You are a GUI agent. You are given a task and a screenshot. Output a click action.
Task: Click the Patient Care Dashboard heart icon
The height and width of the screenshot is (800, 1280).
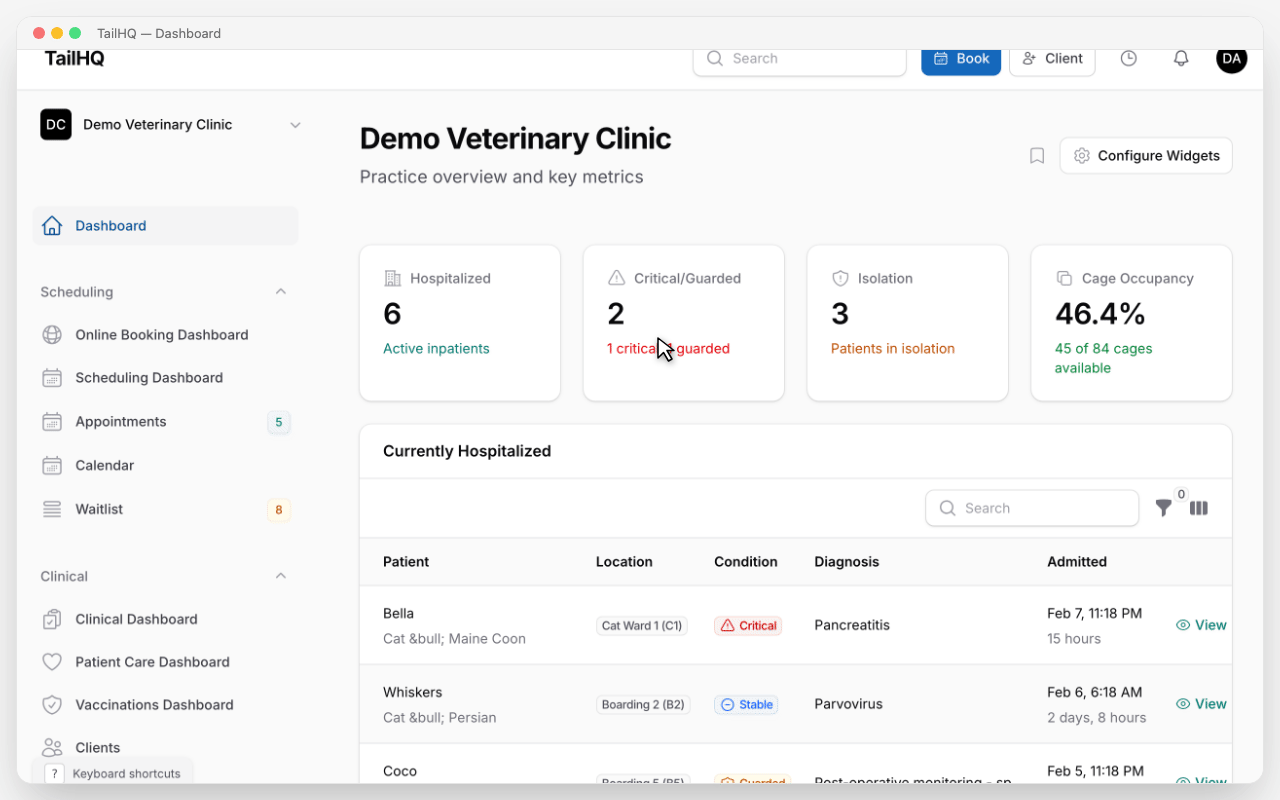tap(52, 661)
